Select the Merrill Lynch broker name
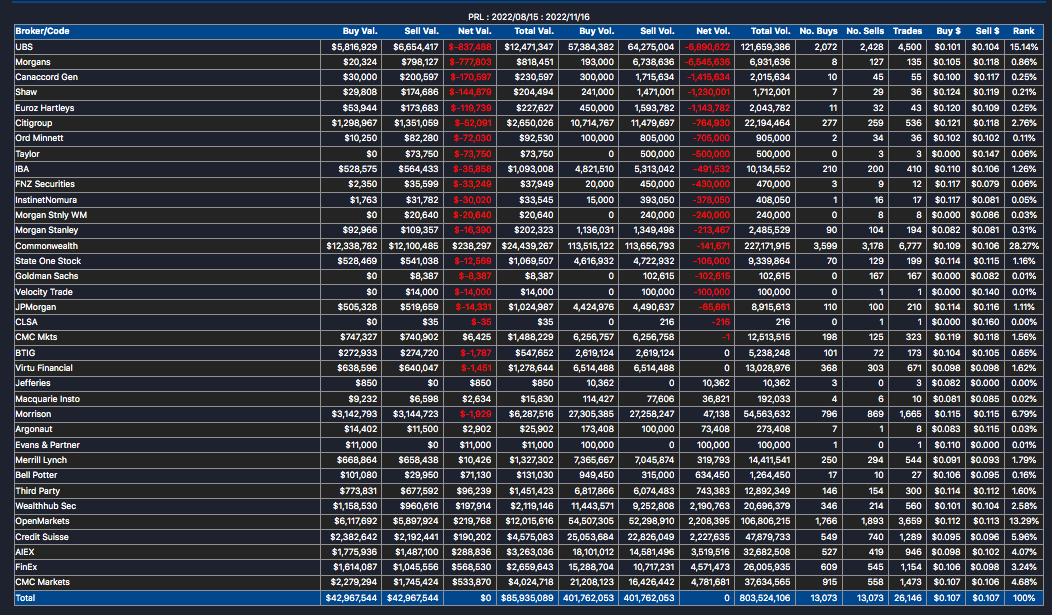The image size is (1052, 615). [41, 460]
